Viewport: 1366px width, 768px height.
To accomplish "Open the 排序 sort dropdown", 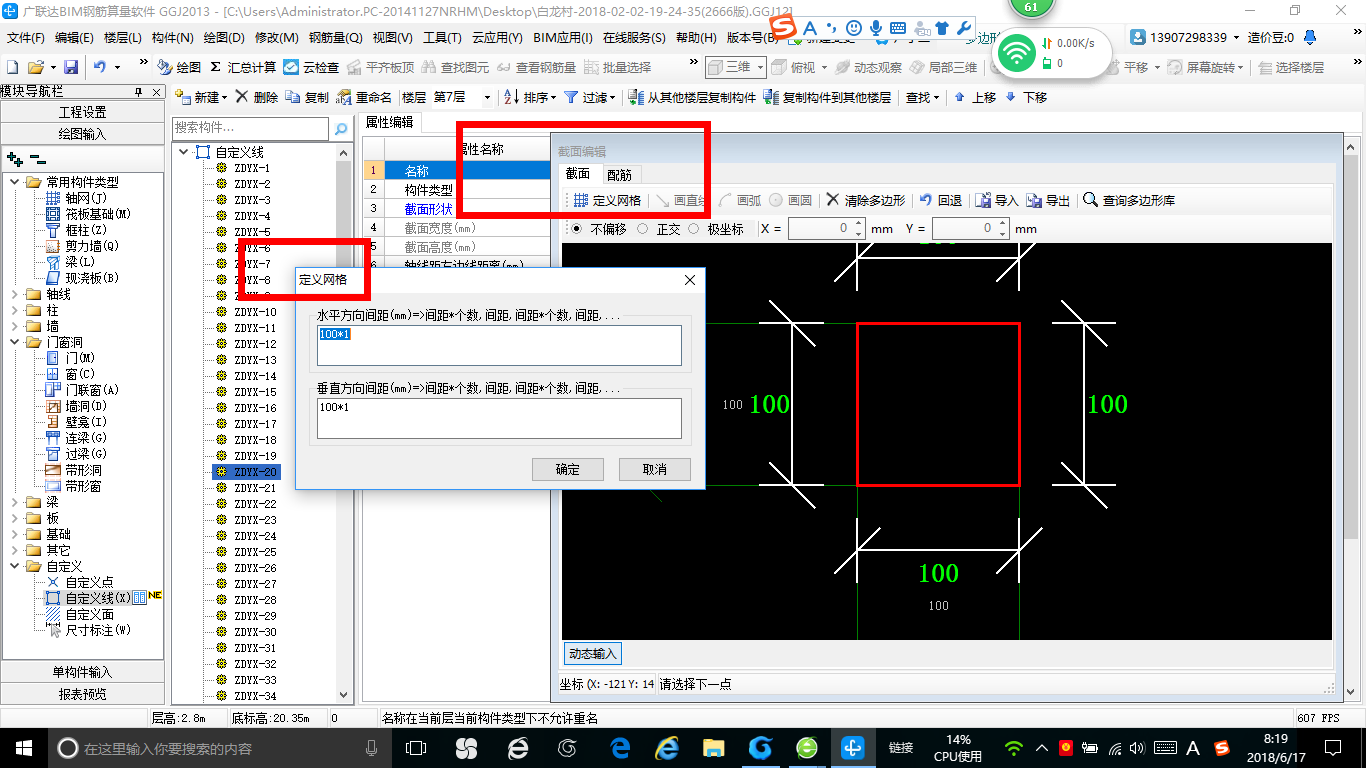I will tap(529, 97).
